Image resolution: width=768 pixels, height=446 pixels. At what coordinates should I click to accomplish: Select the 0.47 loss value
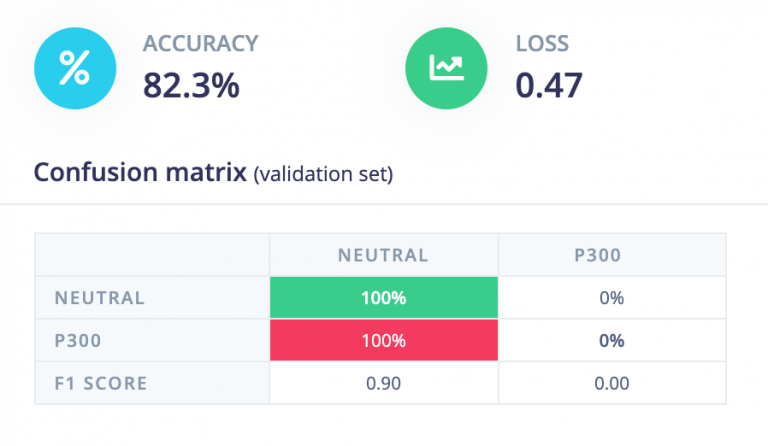coord(549,86)
